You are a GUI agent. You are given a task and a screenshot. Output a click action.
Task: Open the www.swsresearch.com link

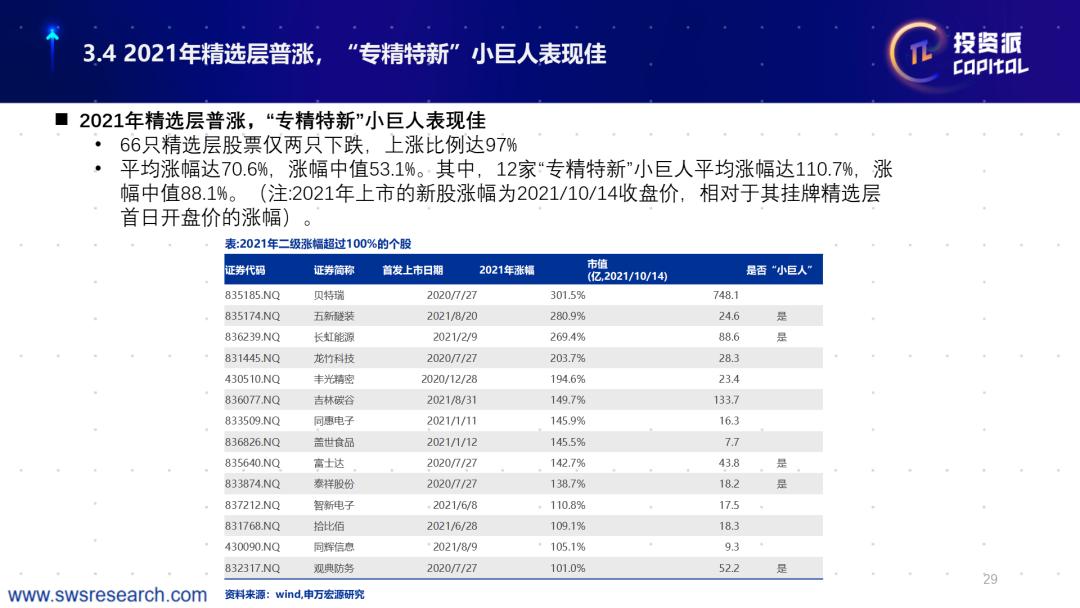coord(107,594)
